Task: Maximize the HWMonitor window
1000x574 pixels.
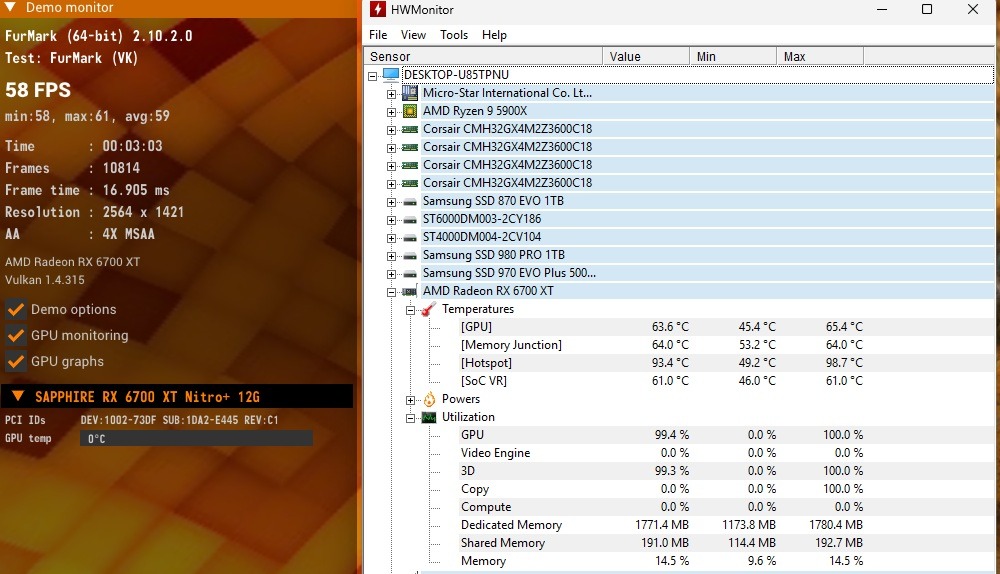Action: 927,10
